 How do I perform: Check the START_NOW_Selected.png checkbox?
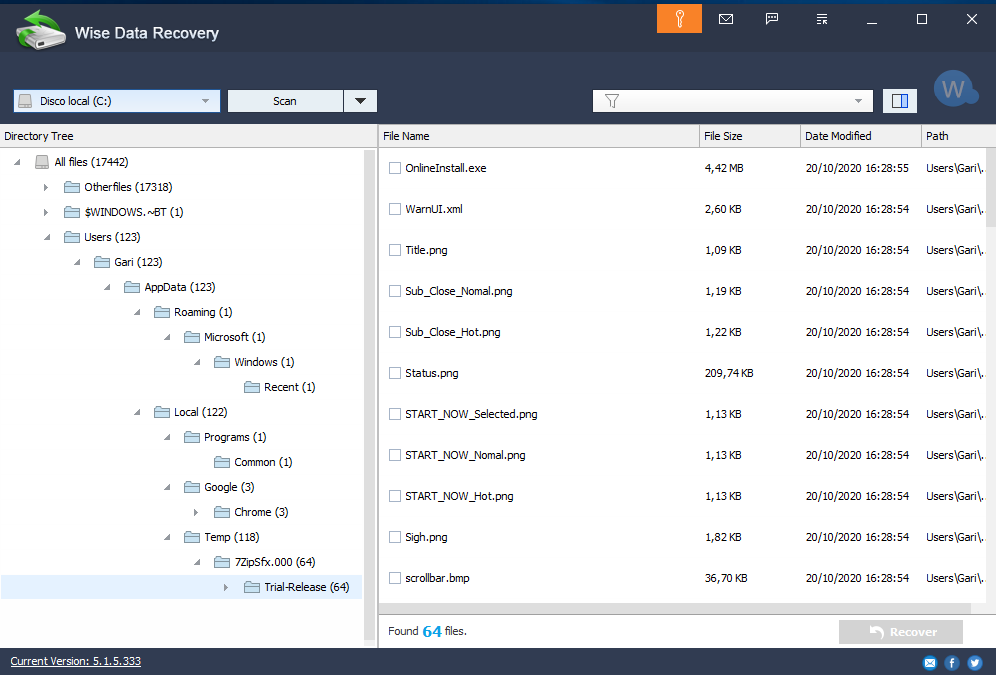(394, 414)
